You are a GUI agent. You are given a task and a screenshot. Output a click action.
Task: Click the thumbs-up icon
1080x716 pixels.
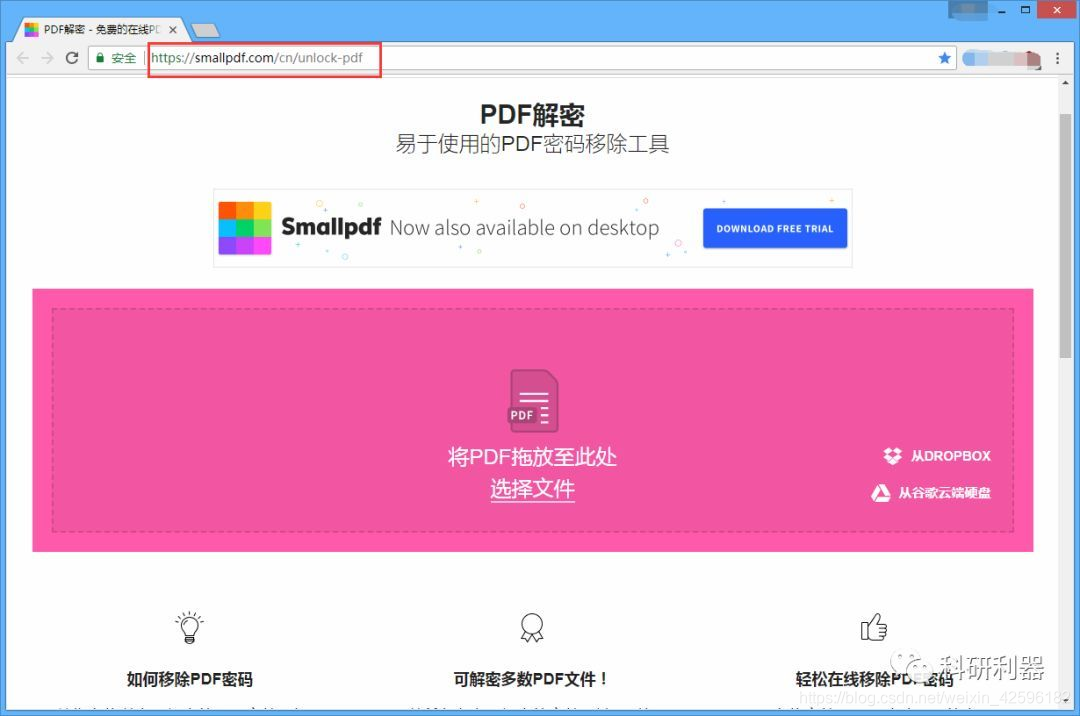[x=873, y=627]
